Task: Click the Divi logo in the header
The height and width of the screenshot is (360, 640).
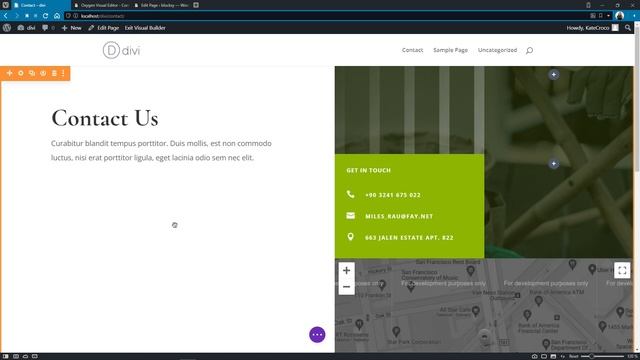Action: (x=121, y=50)
